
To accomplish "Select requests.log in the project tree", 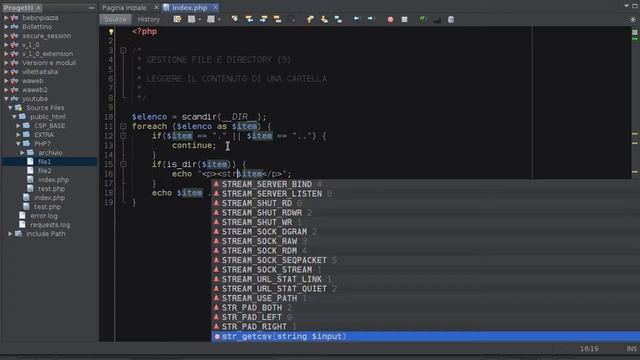I will [x=50, y=224].
